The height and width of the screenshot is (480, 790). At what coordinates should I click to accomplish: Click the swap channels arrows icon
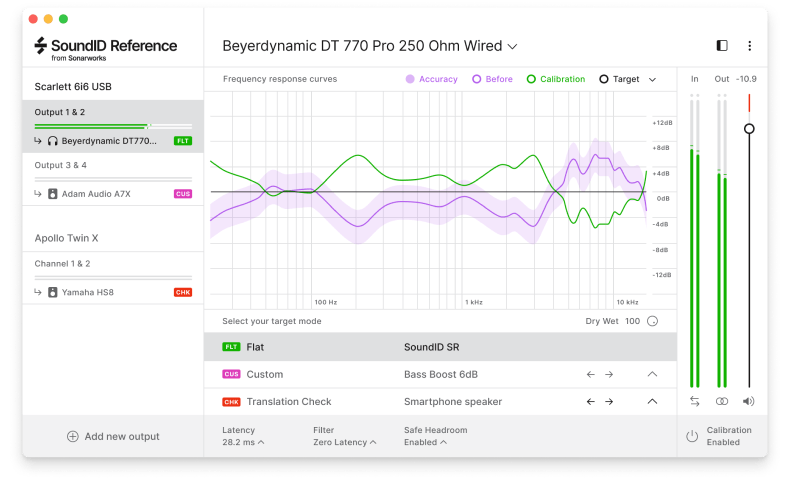pyautogui.click(x=694, y=401)
